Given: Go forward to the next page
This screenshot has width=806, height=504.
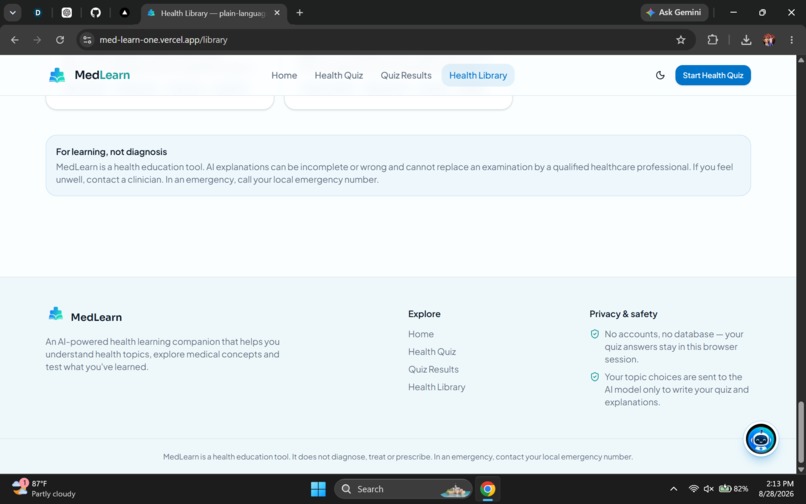Looking at the screenshot, I should pos(38,40).
